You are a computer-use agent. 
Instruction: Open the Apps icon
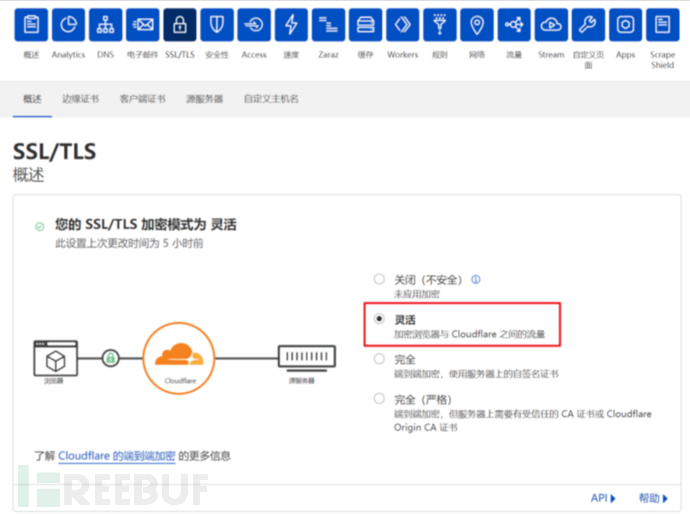pos(625,25)
